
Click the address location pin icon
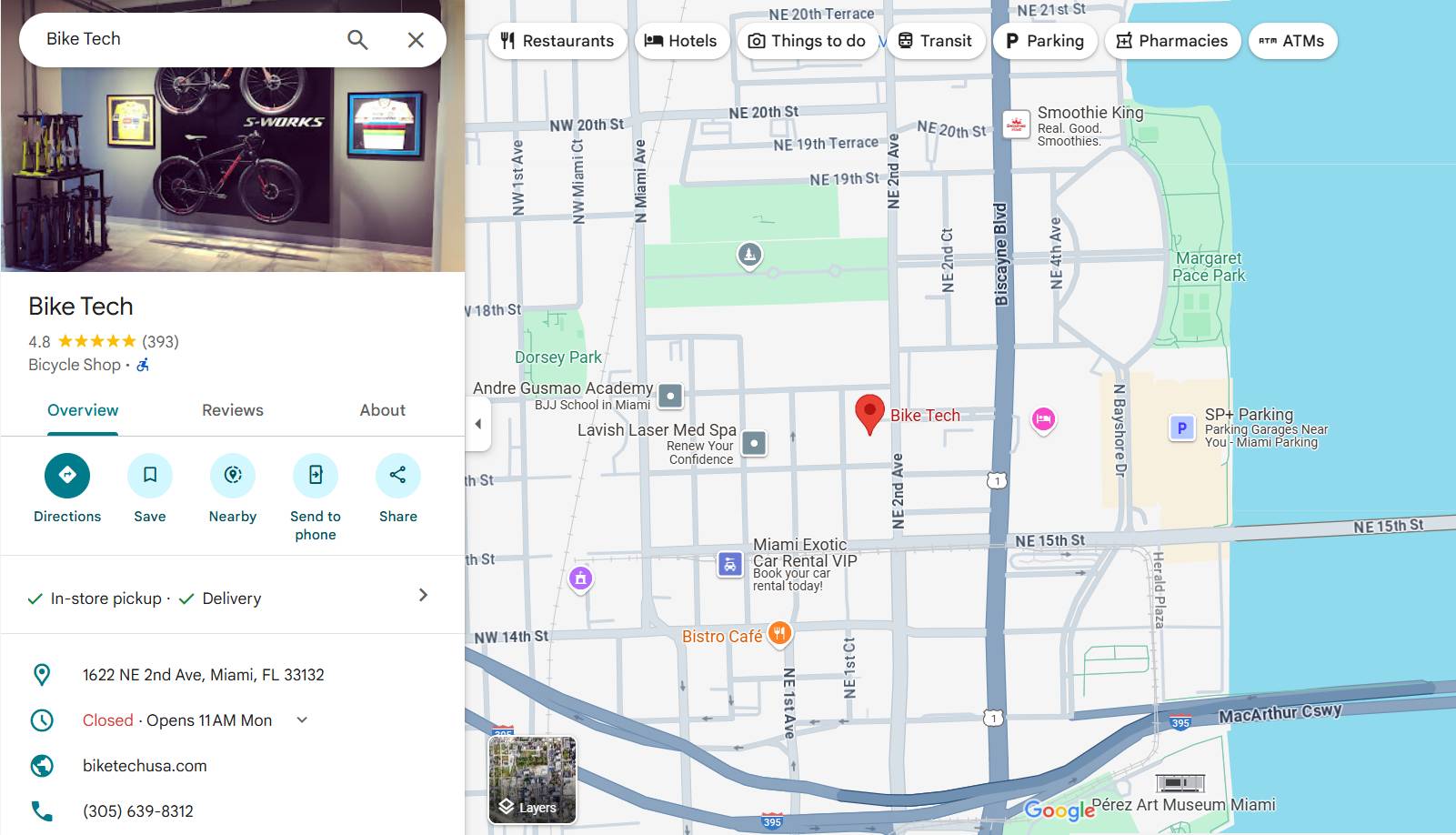(x=42, y=674)
